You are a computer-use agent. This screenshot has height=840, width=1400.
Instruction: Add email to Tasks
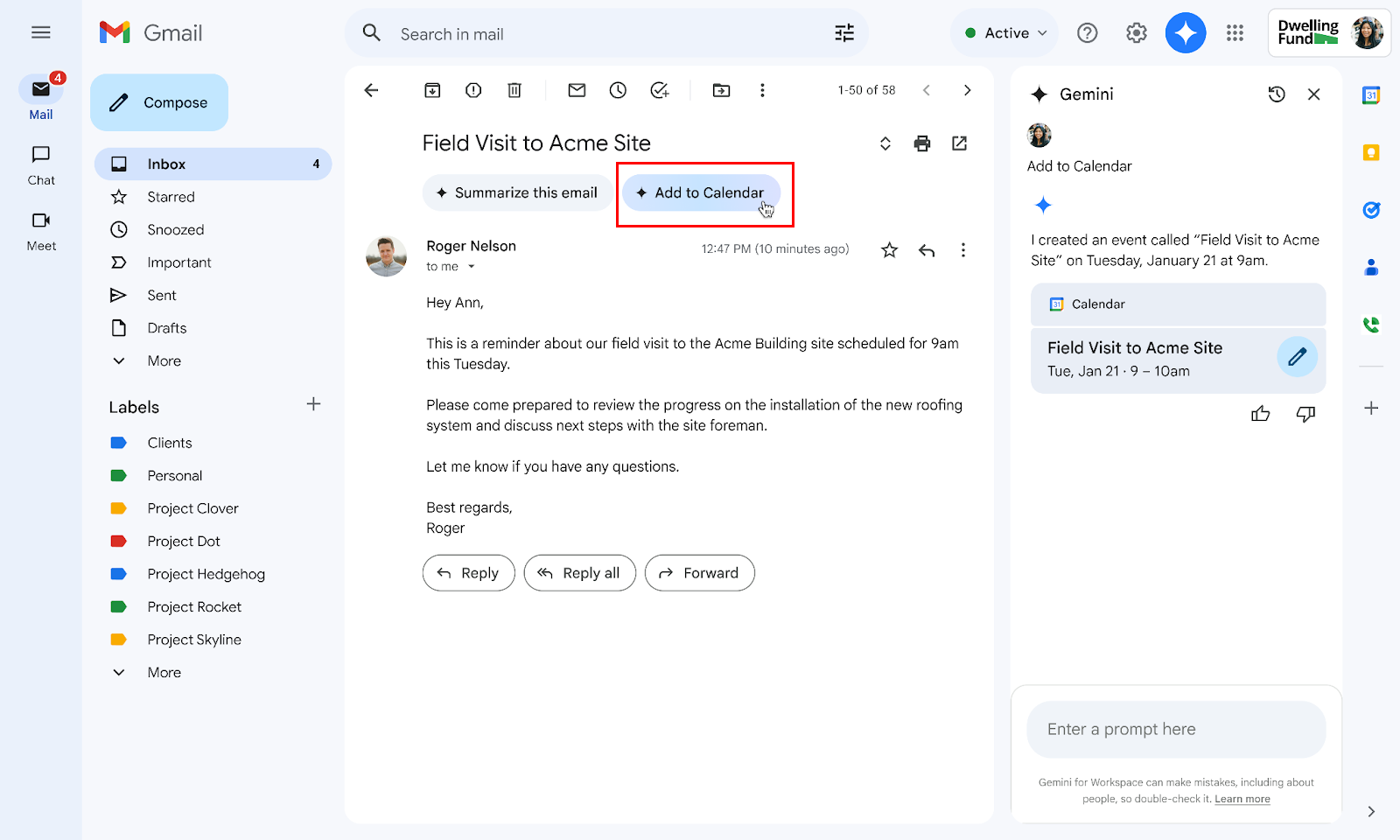(x=660, y=90)
